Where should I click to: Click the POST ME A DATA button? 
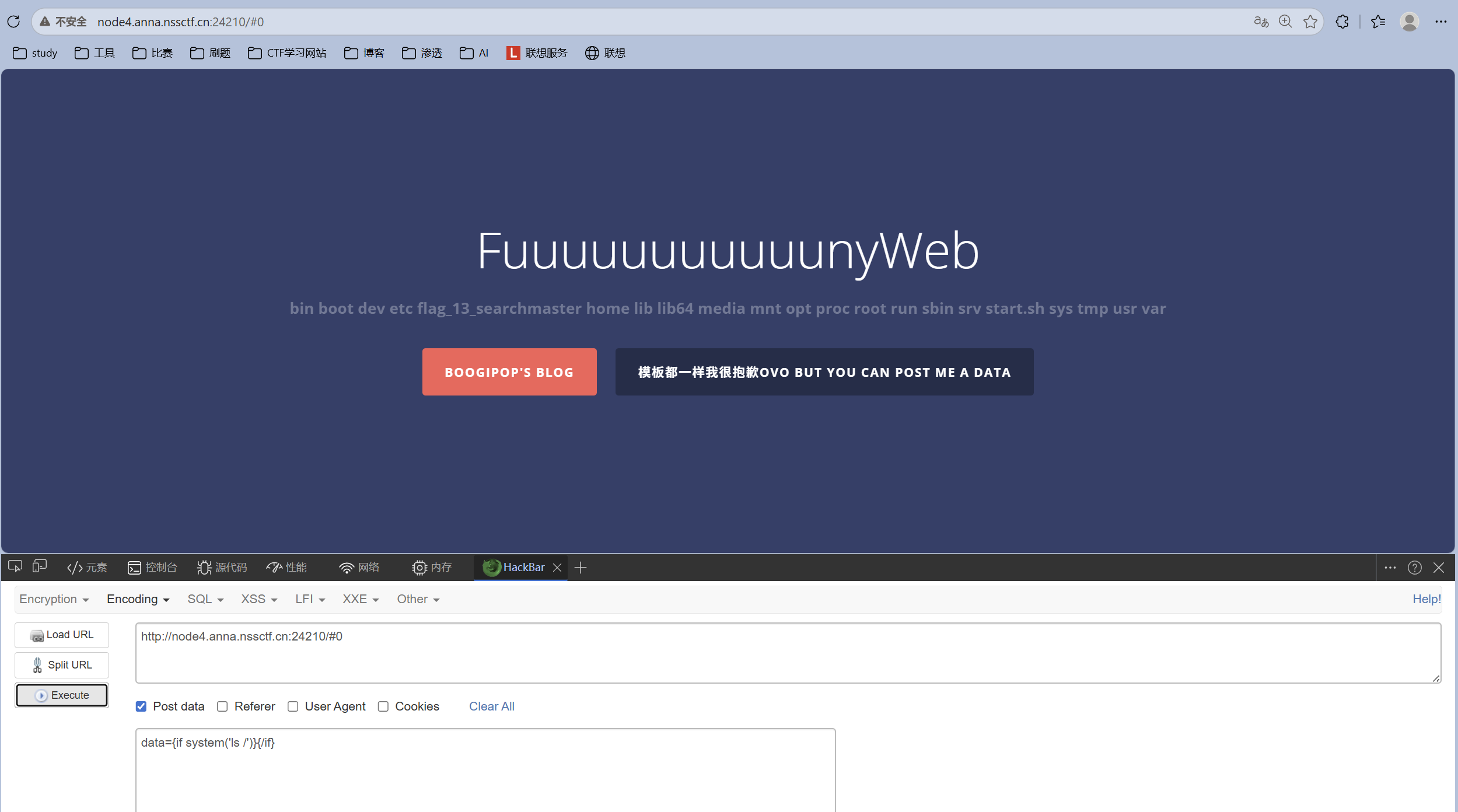[824, 372]
